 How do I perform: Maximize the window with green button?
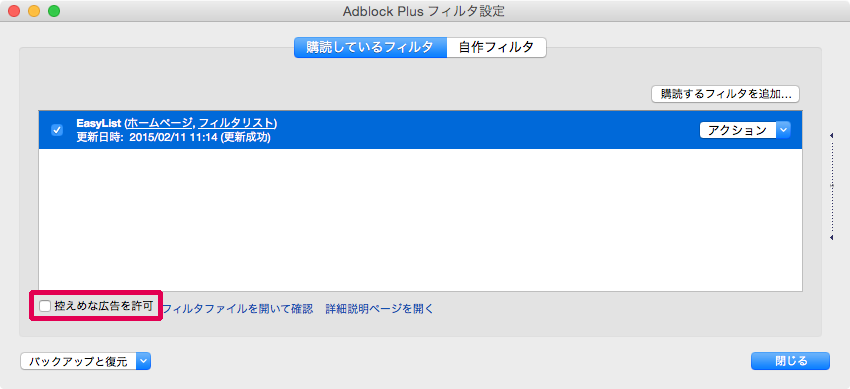[54, 11]
